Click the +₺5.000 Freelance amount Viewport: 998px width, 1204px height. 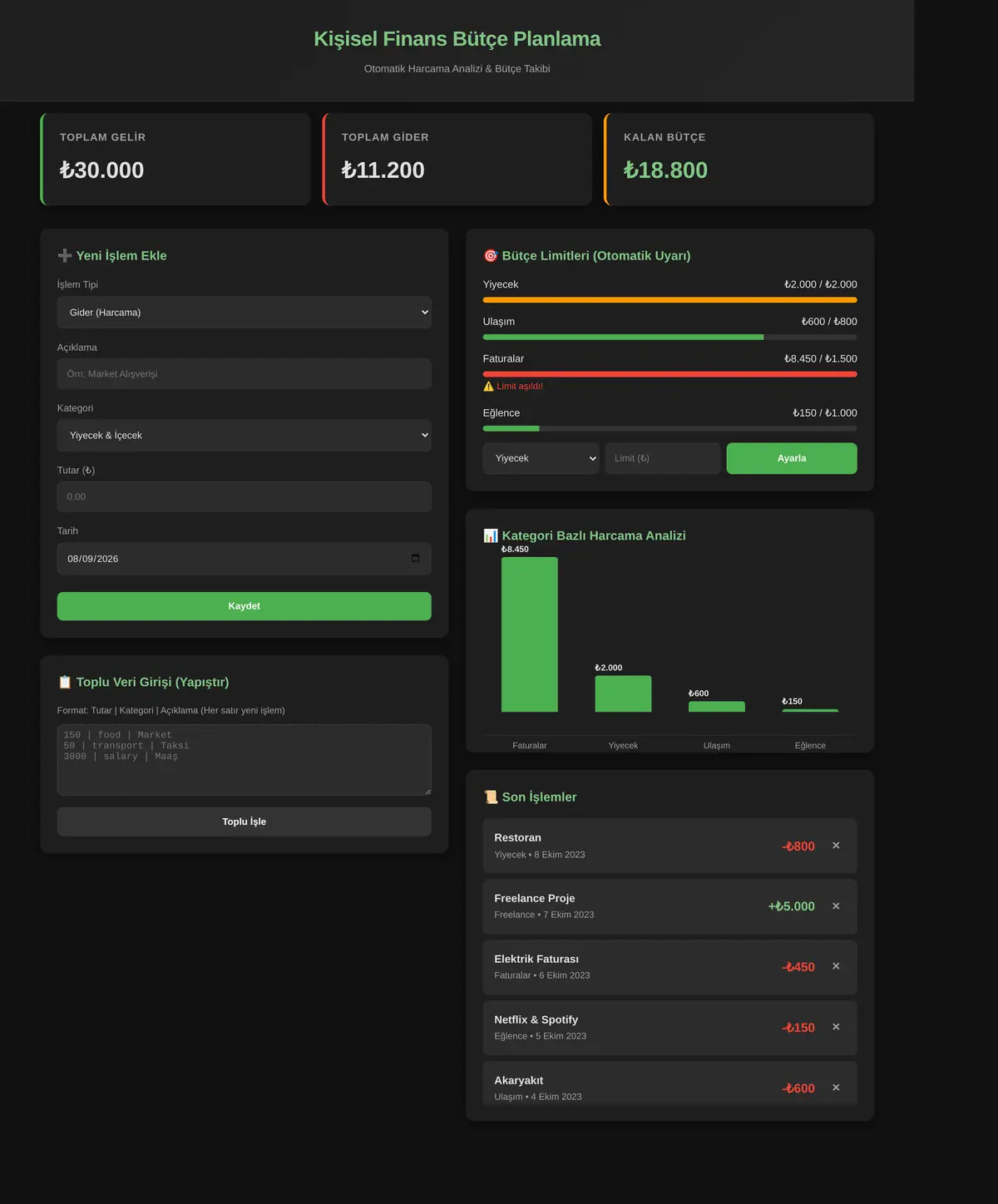pos(792,906)
